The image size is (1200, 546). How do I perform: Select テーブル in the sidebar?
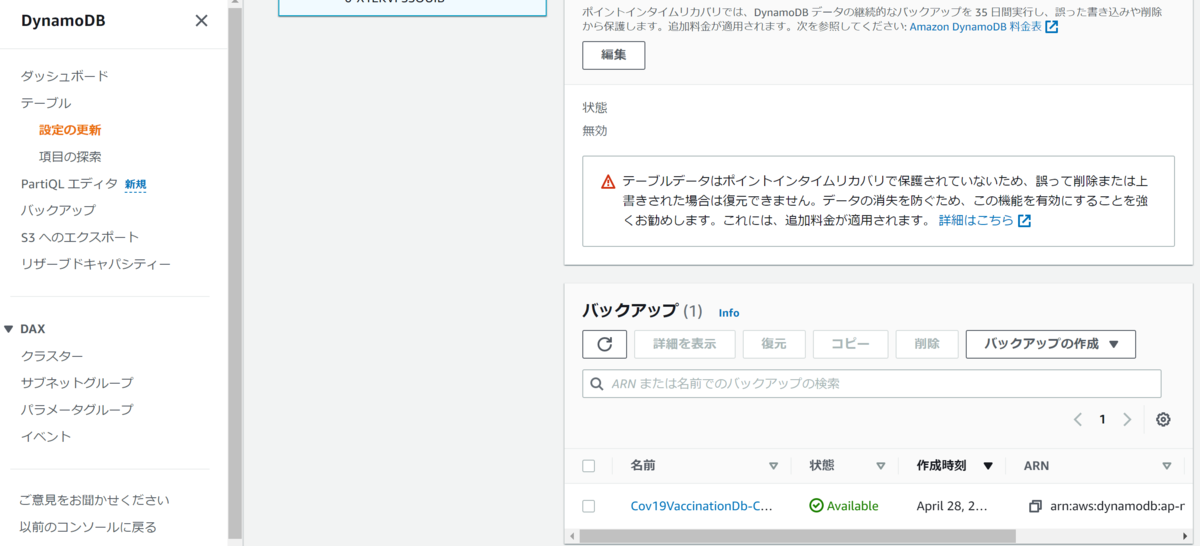click(46, 103)
